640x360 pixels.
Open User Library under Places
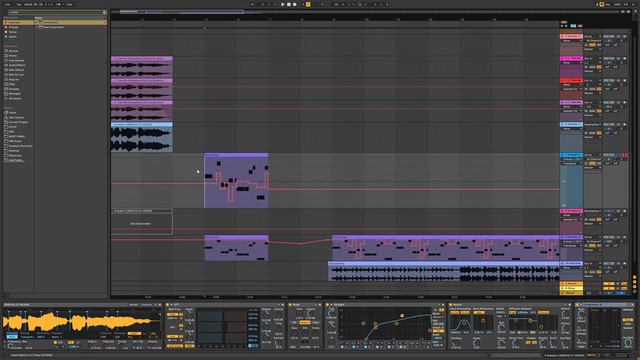tap(16, 118)
